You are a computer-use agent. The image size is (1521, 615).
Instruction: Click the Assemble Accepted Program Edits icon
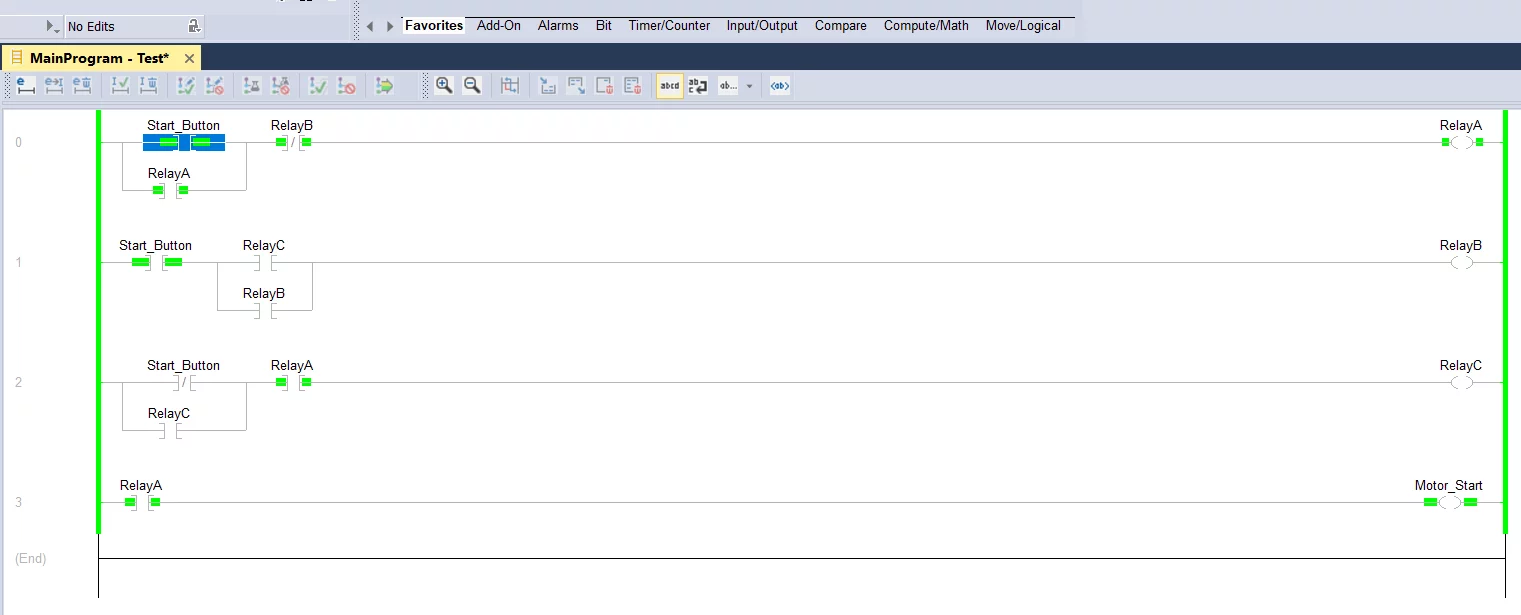tap(318, 86)
